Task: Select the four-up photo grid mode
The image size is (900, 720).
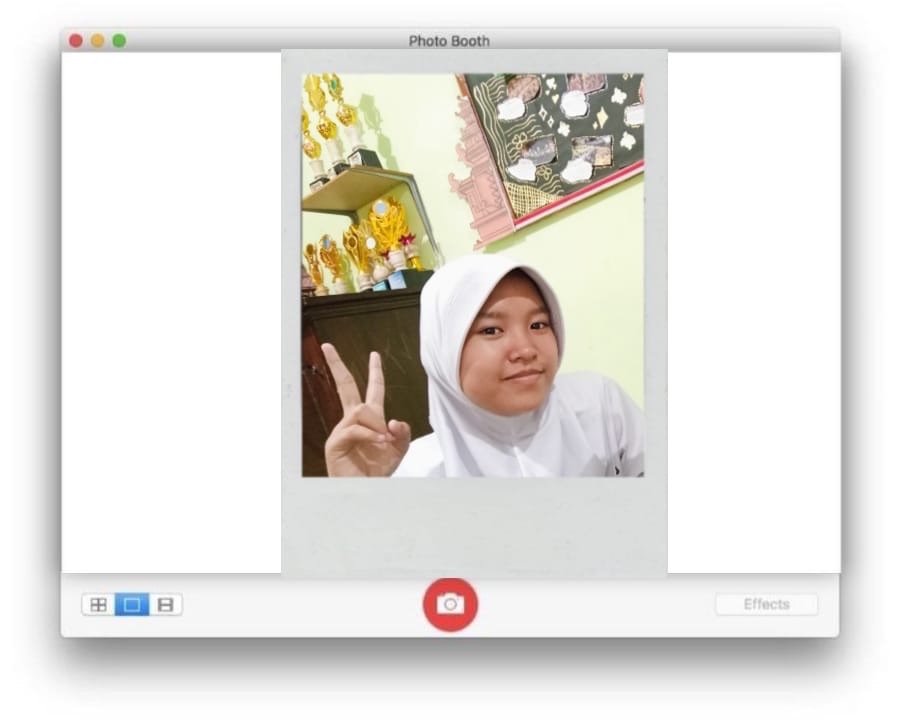Action: coord(98,605)
